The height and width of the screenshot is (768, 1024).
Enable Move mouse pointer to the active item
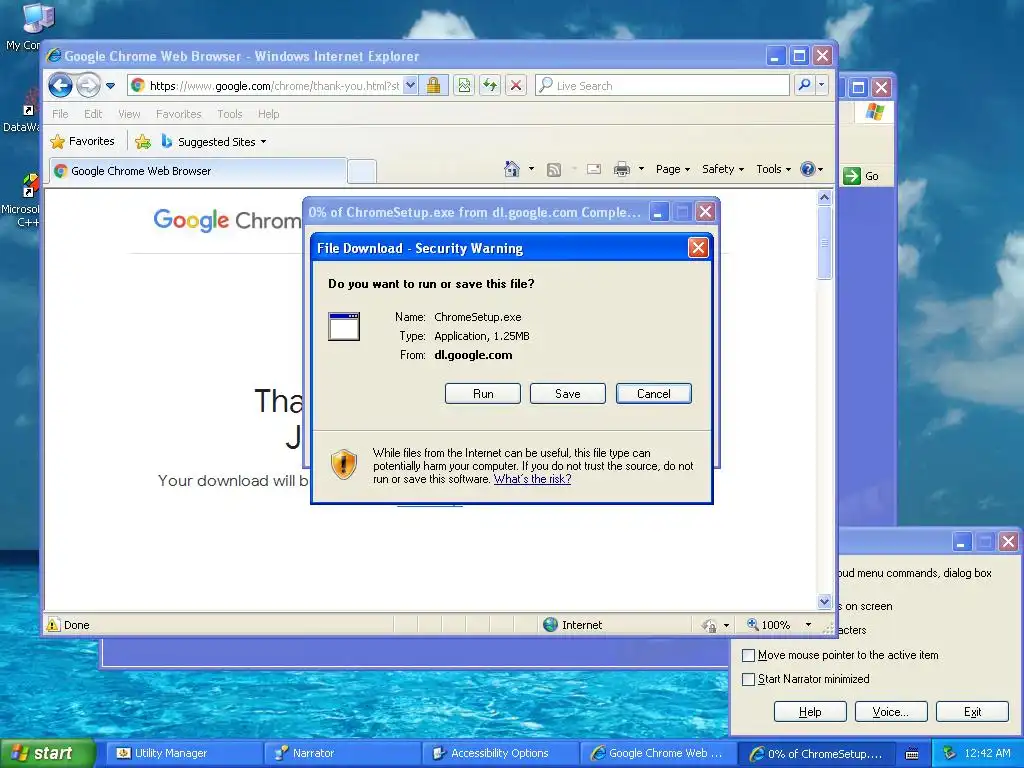click(748, 655)
